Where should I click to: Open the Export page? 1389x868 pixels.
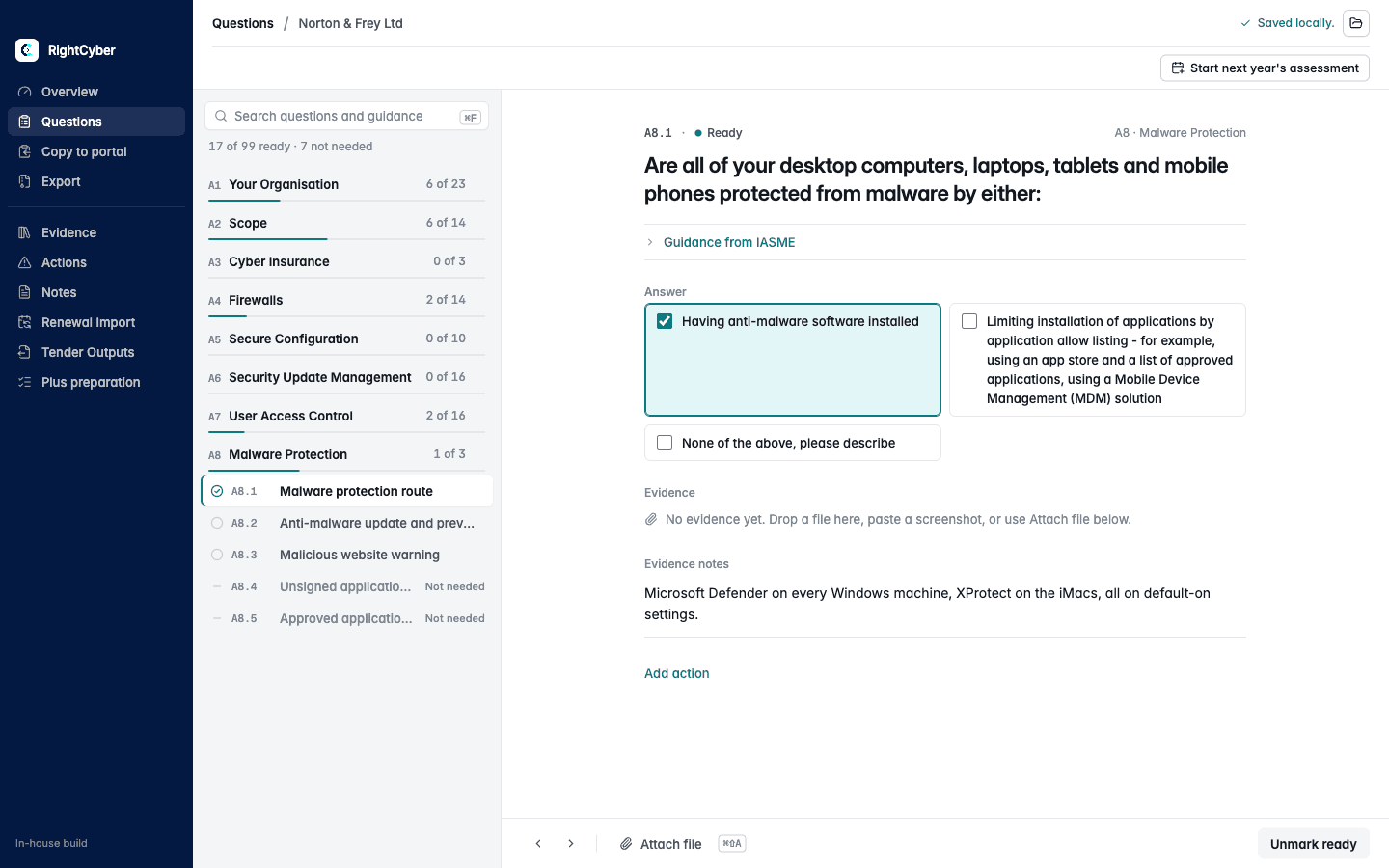pos(96,181)
